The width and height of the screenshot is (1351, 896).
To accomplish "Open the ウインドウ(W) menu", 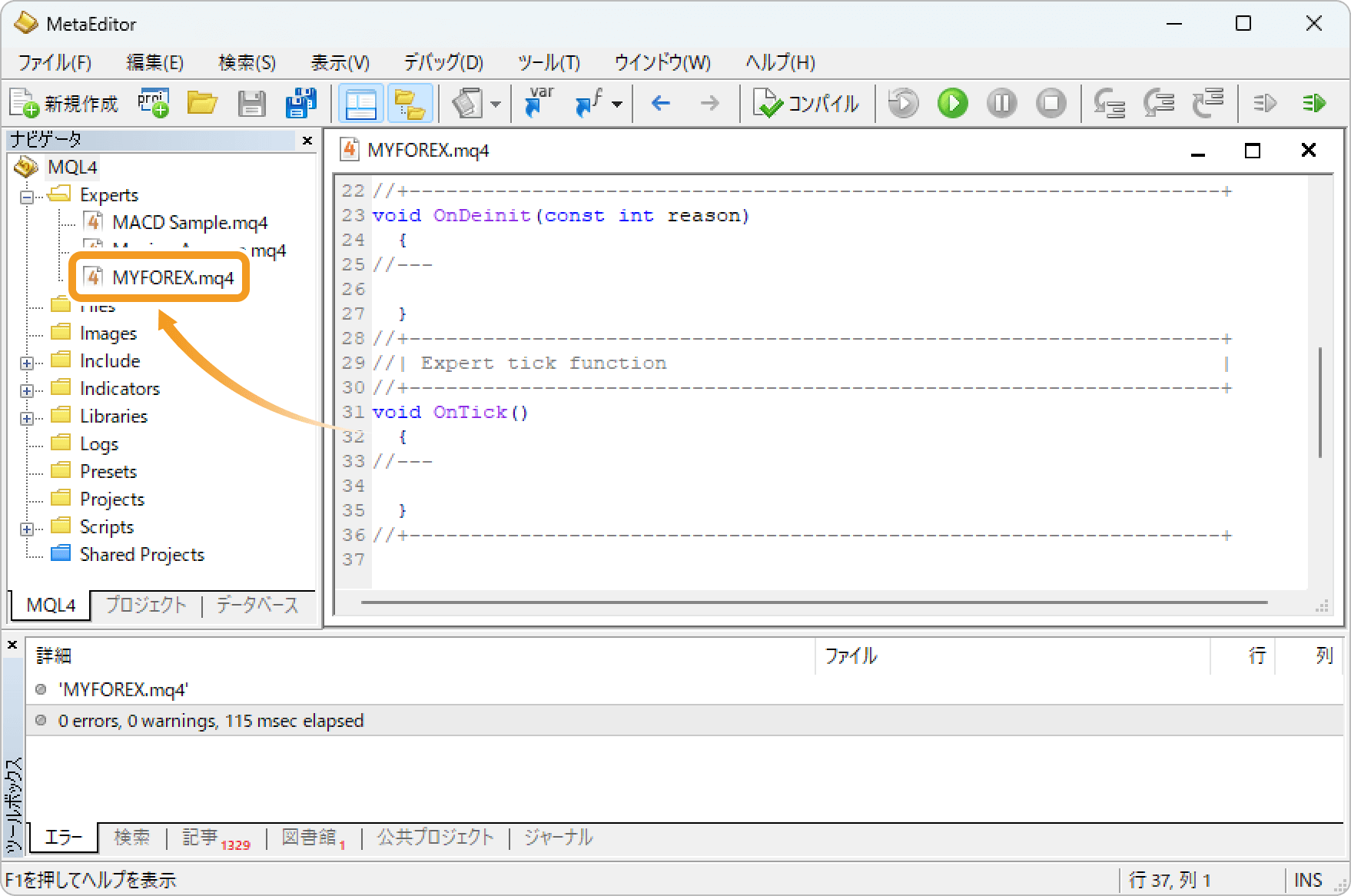I will tap(662, 62).
